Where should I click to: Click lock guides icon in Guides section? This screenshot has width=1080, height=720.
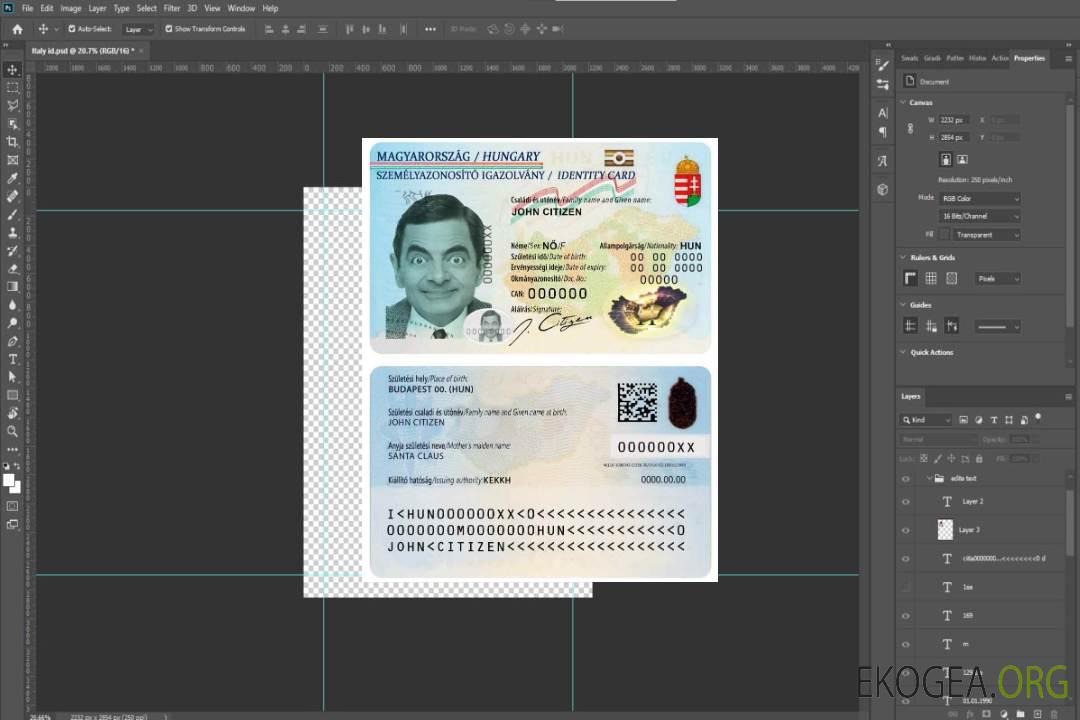931,326
